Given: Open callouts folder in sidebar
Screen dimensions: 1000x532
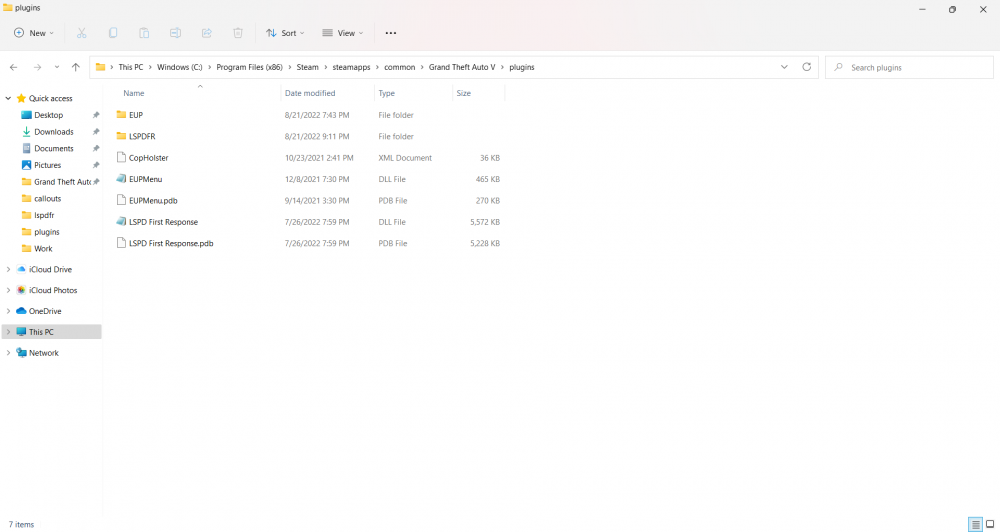Looking at the screenshot, I should (47, 198).
